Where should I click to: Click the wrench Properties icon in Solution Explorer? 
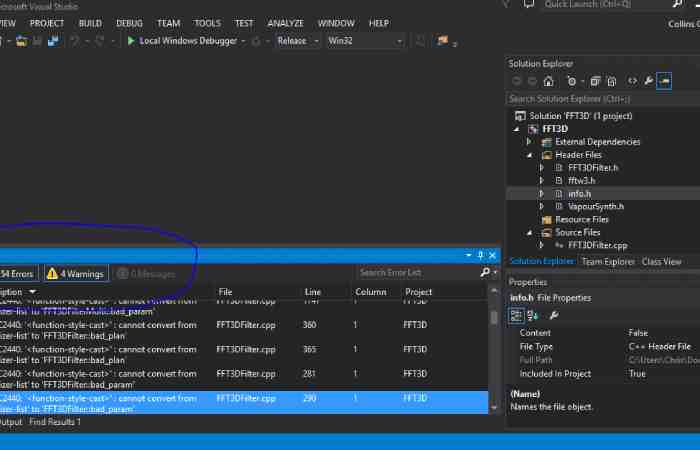click(648, 81)
